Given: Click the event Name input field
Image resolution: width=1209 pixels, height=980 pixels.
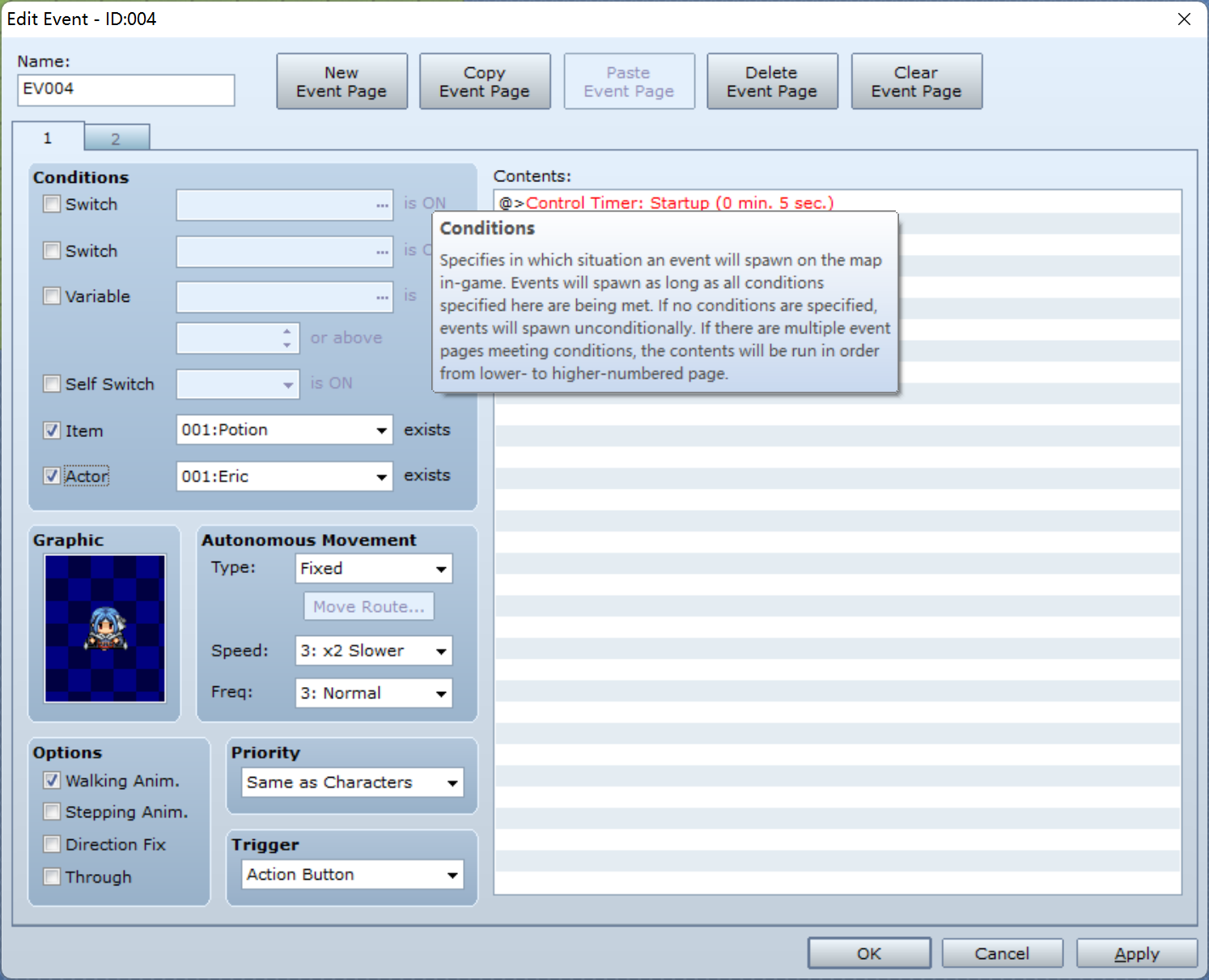Looking at the screenshot, I should pos(126,90).
